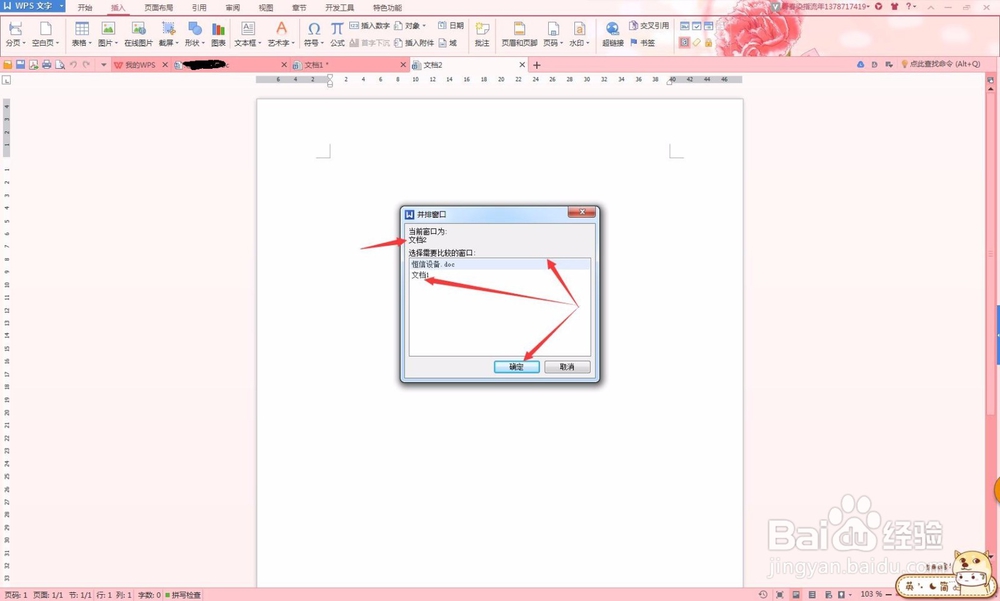Insert a 超链接 hyperlink
Image resolution: width=1000 pixels, height=601 pixels.
coord(613,34)
